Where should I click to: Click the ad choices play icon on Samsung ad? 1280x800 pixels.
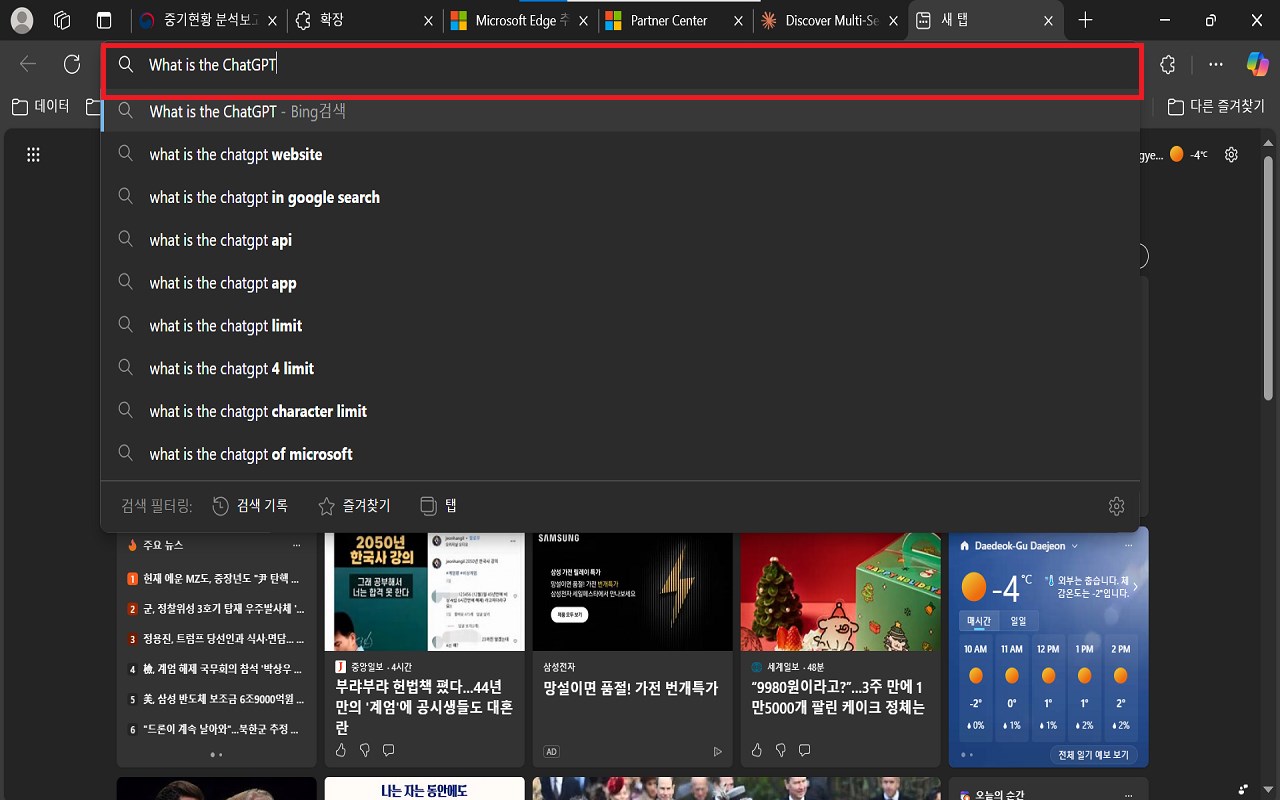point(717,751)
